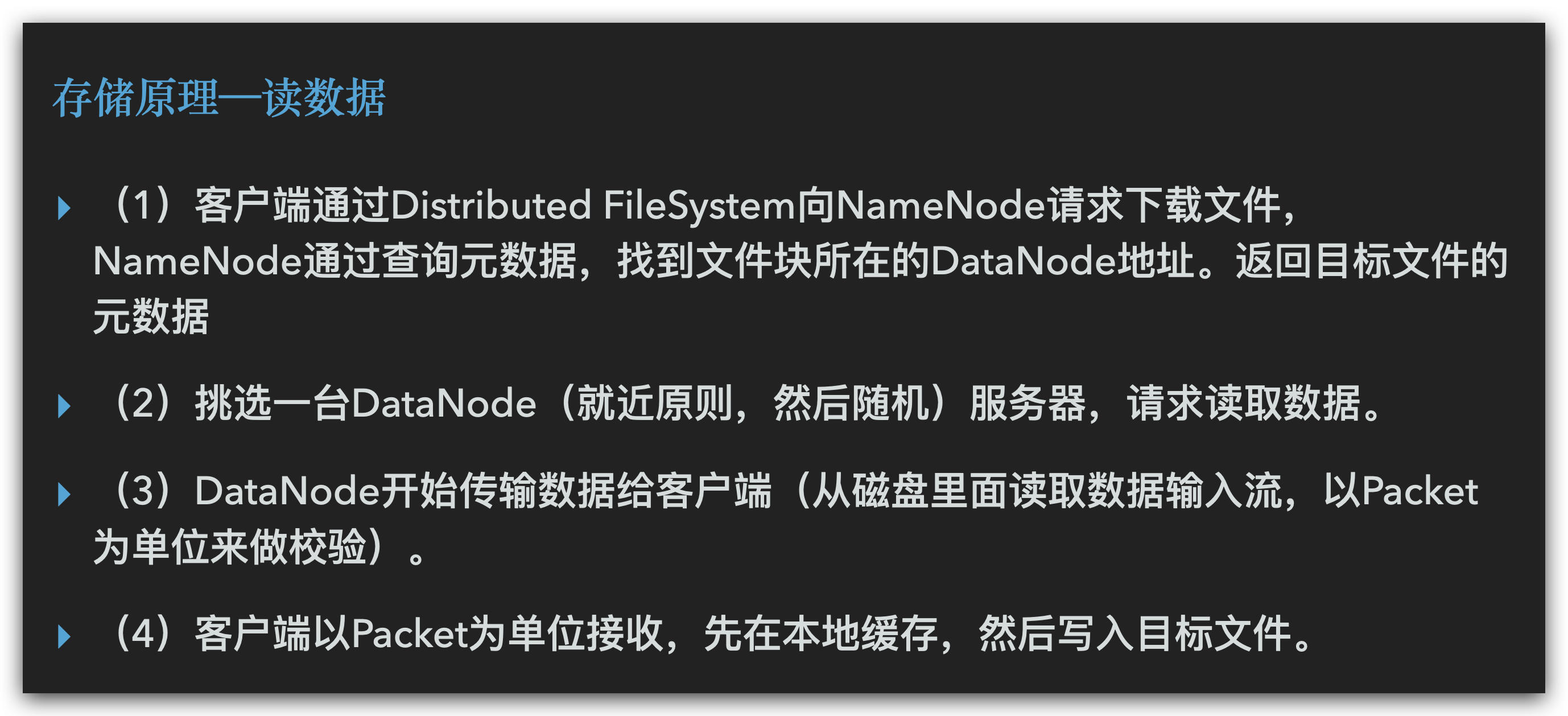Click NameNode before 请求下载文件
The width and height of the screenshot is (1568, 716).
(940, 206)
